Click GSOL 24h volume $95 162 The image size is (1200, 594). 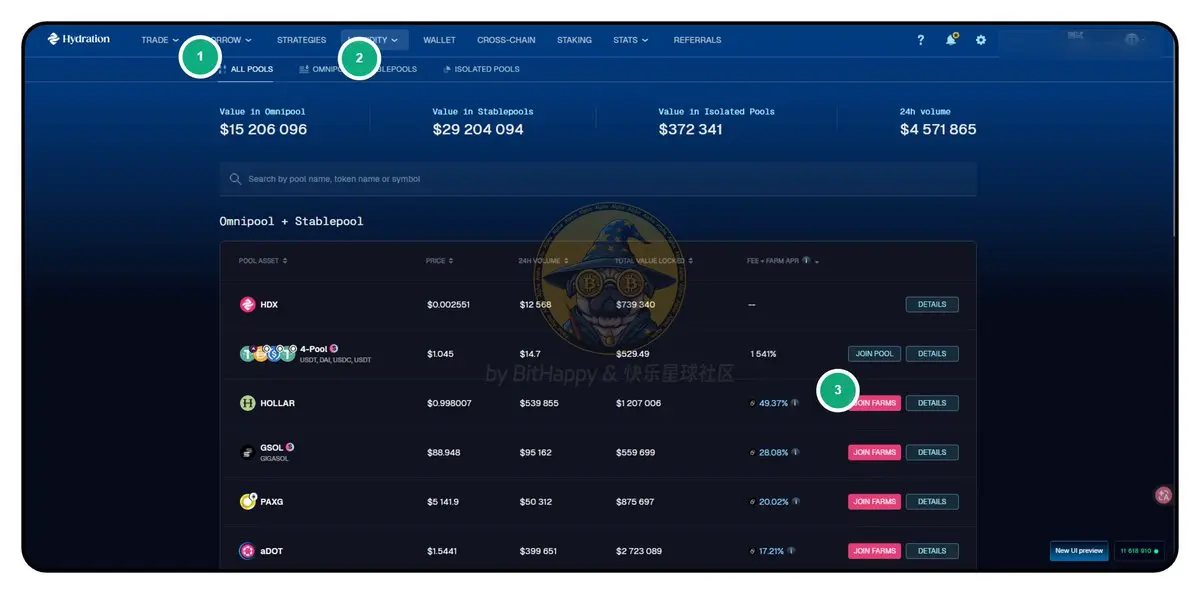coord(535,452)
